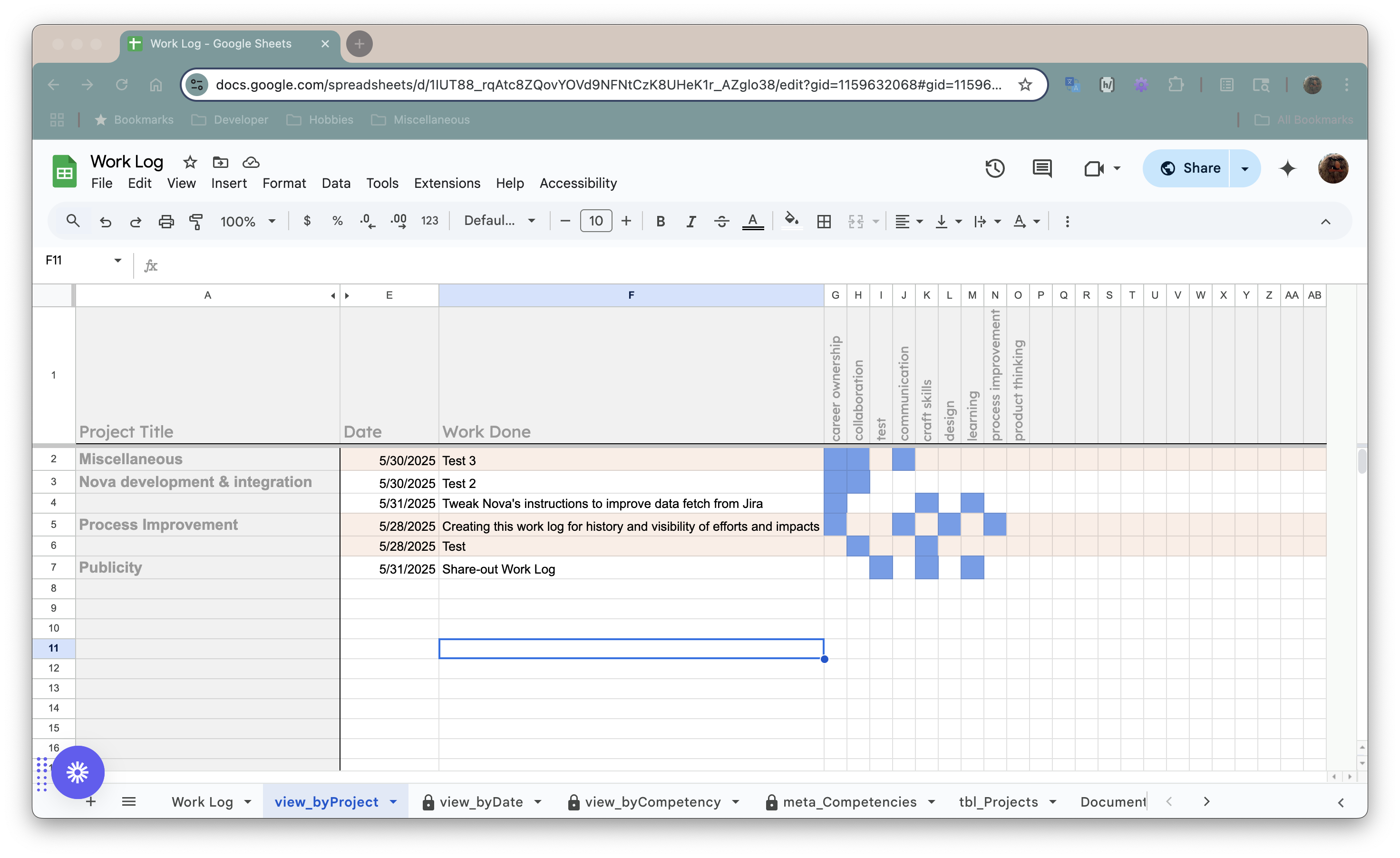Open Share options dropdown arrow
This screenshot has width=1400, height=858.
tap(1244, 169)
